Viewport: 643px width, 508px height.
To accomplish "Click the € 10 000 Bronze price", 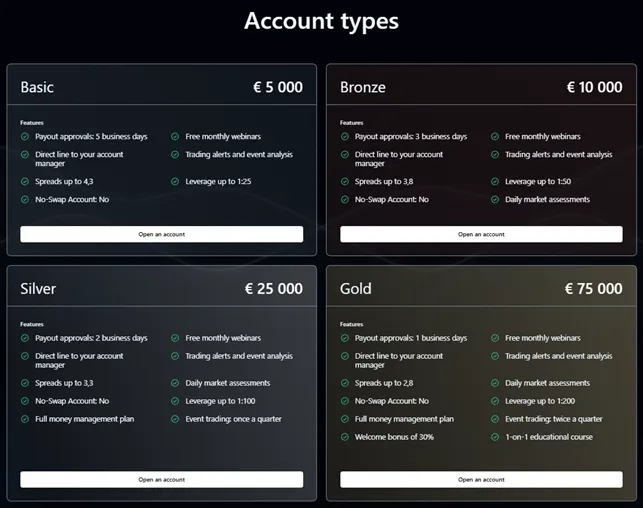I will [594, 87].
